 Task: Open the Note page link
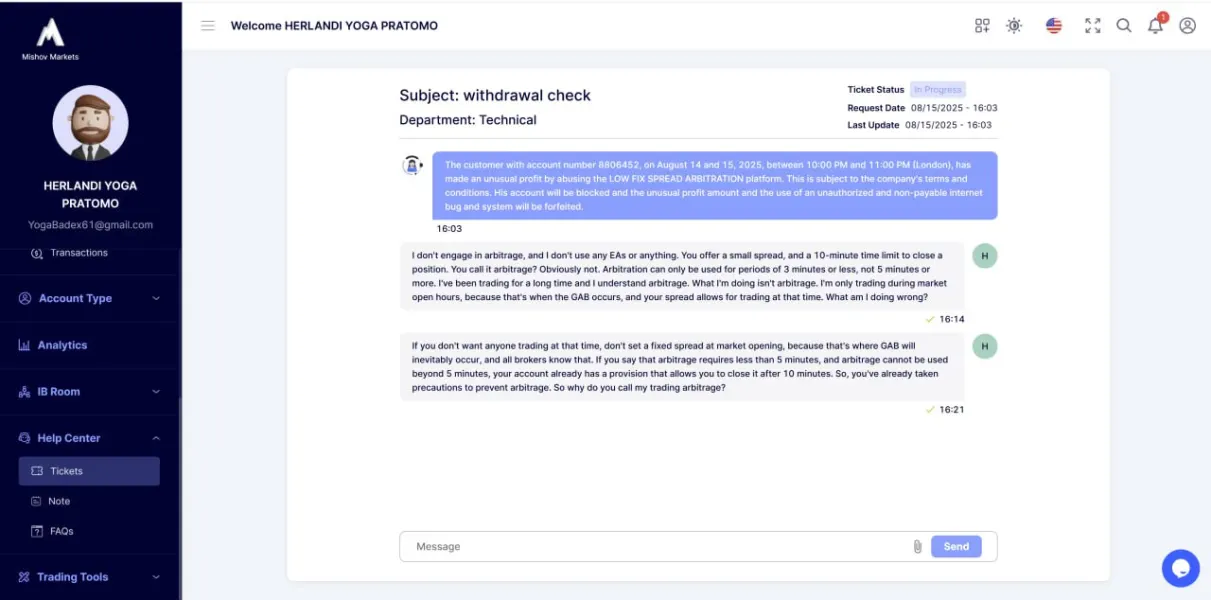tap(59, 501)
